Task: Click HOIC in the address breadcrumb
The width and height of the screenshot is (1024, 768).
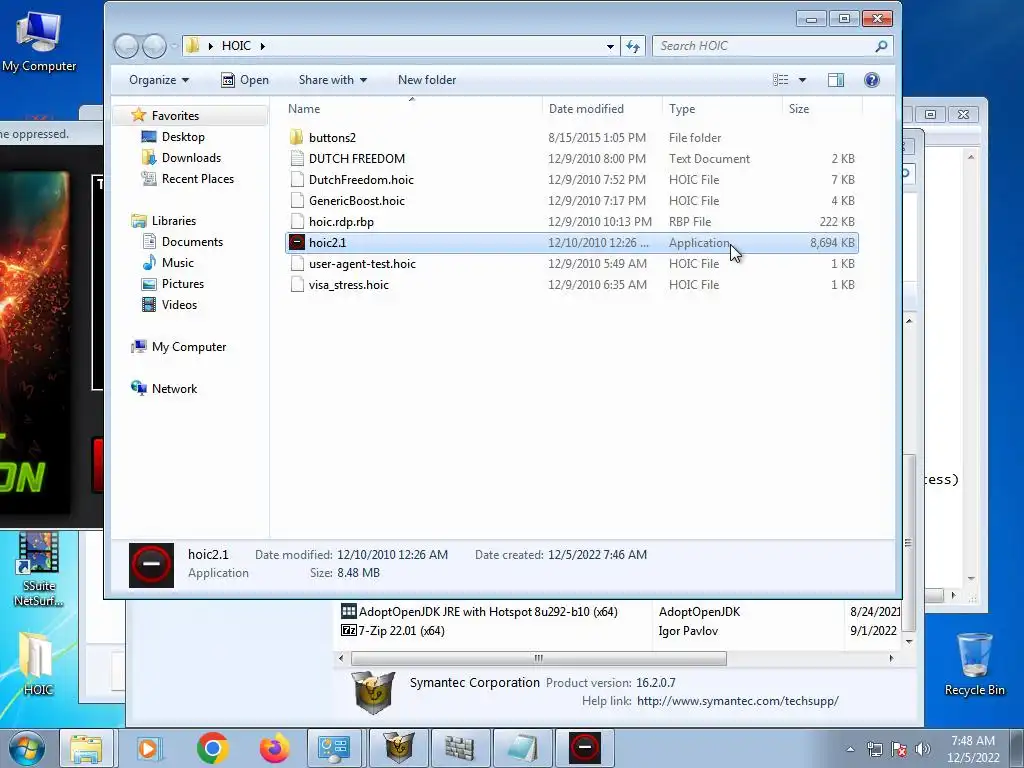Action: [x=236, y=46]
